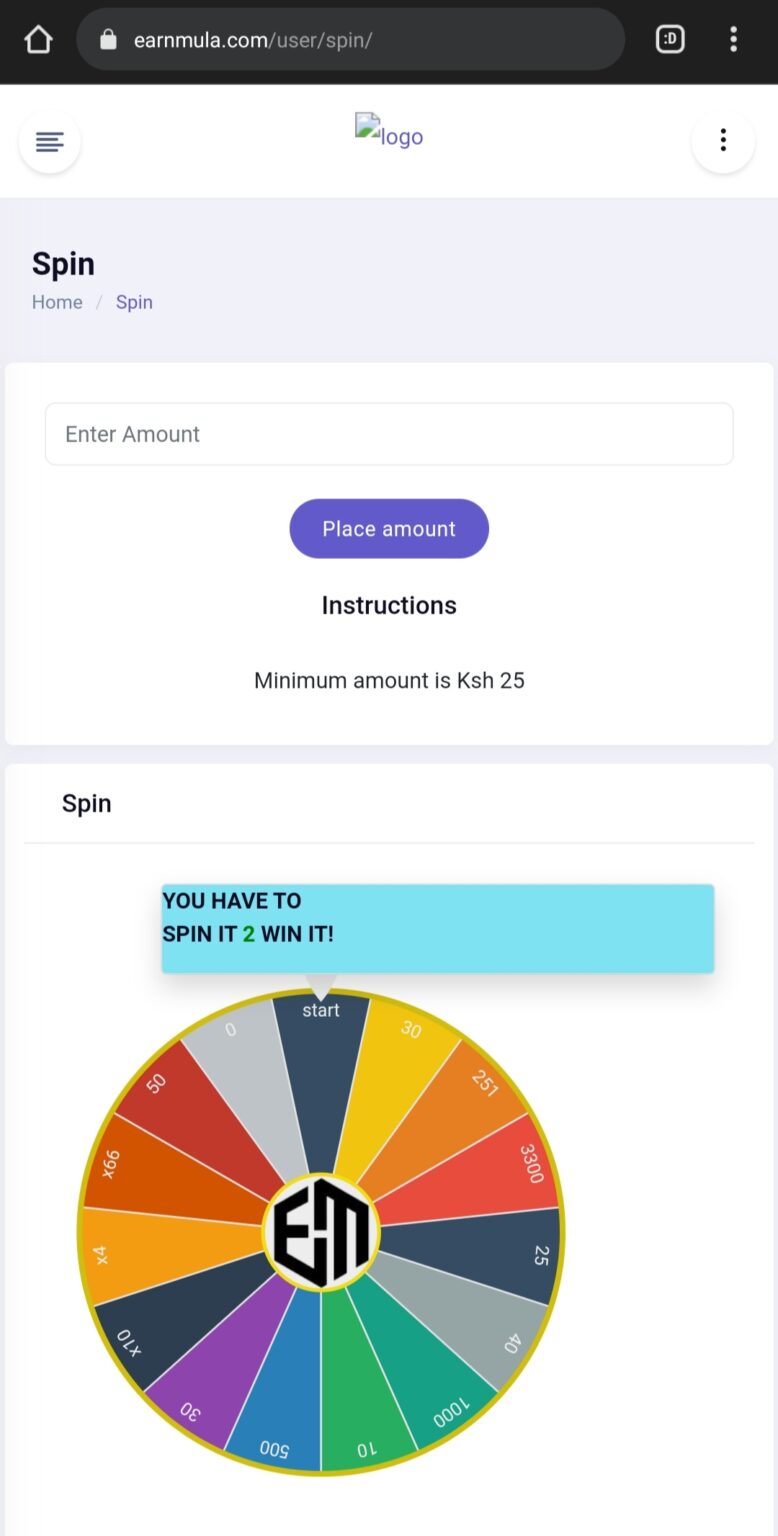The image size is (778, 1536).
Task: Click the EM logo at wheel center
Action: click(x=321, y=1232)
